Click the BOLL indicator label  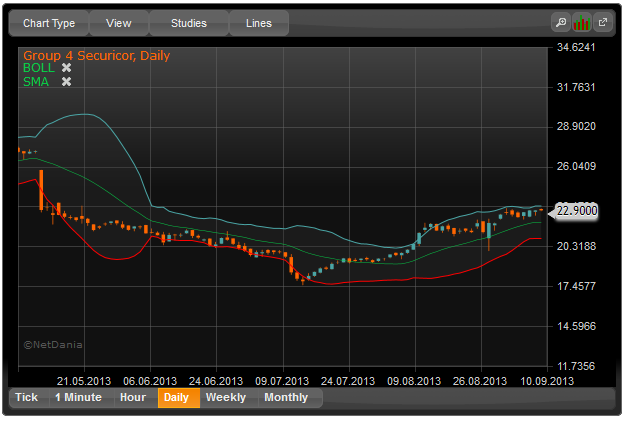[x=39, y=68]
